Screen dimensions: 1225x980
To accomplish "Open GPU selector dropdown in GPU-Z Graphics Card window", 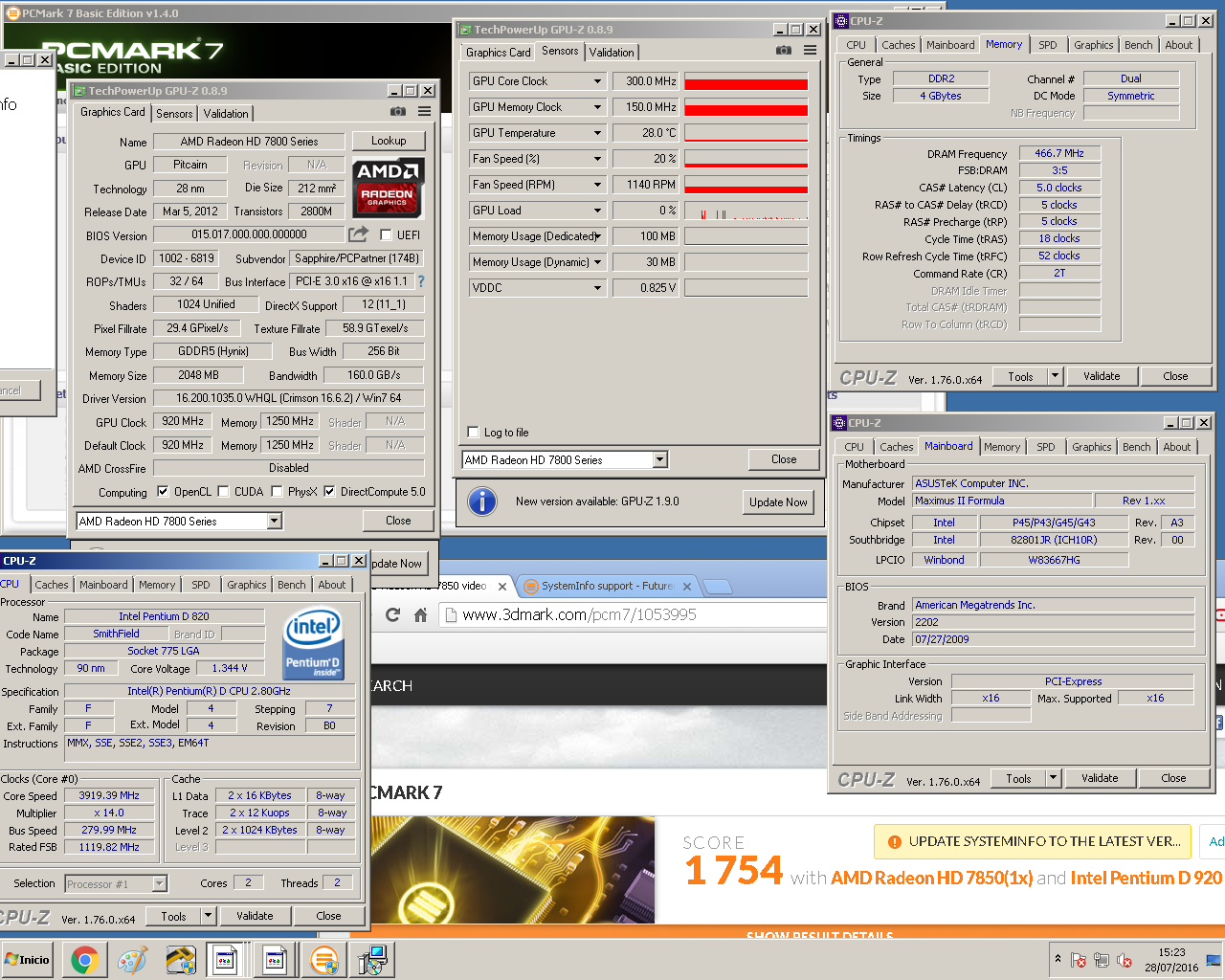I will 275,522.
